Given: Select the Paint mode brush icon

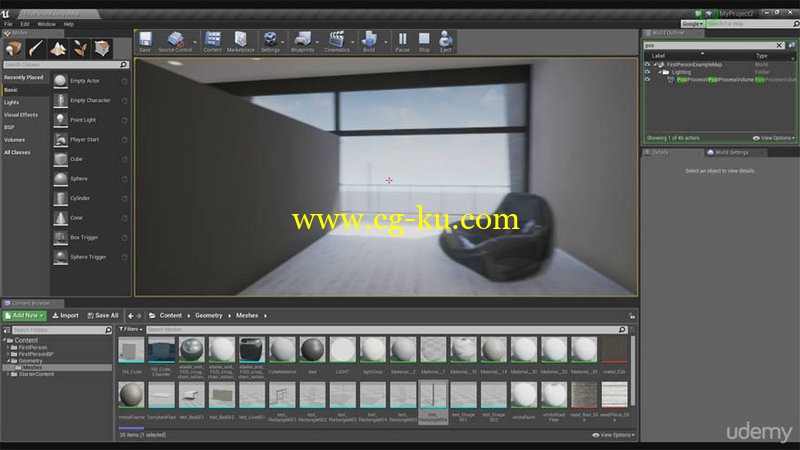Looking at the screenshot, I should [x=36, y=49].
